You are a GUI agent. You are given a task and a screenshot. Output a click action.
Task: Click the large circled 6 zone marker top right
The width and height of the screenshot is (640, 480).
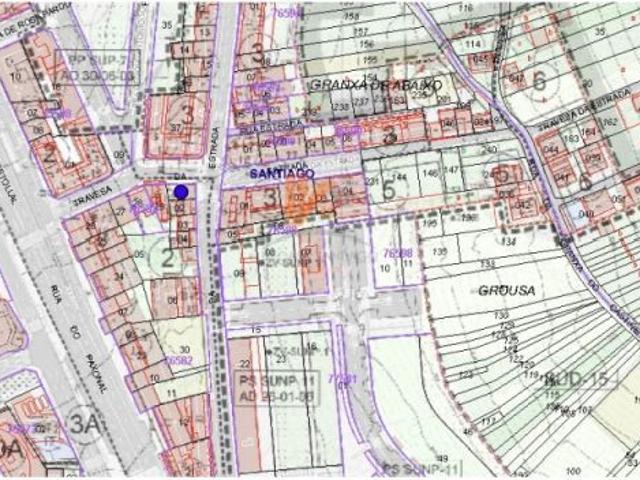coord(539,81)
